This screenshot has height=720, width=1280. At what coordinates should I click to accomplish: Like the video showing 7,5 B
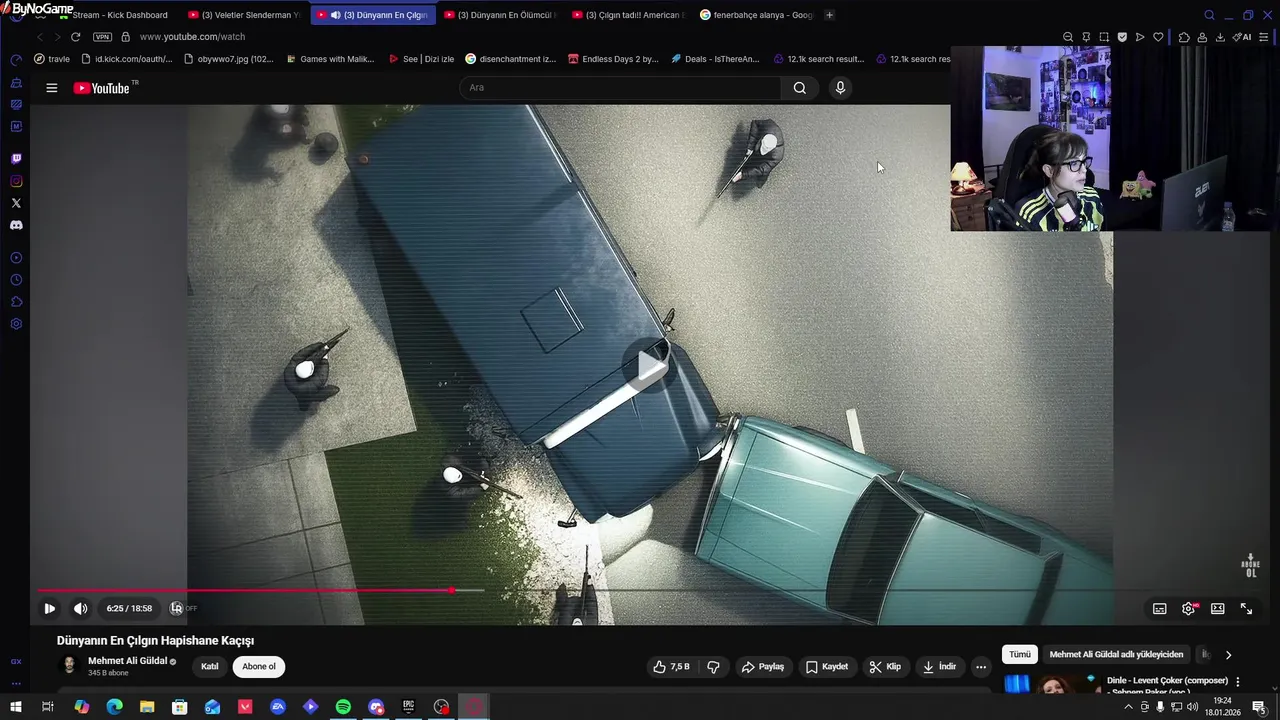[x=672, y=667]
